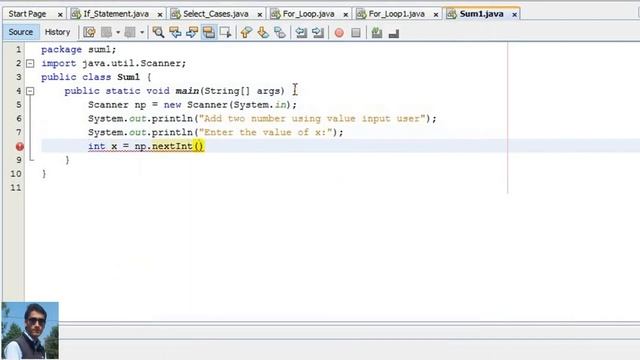Jump to Previous Bookmark icon

(246, 32)
